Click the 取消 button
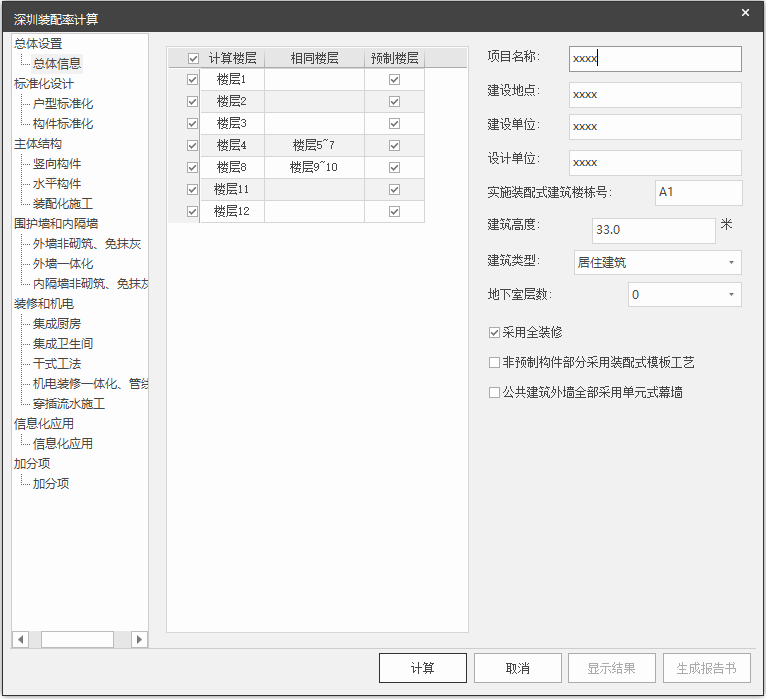This screenshot has width=766, height=699. (517, 668)
